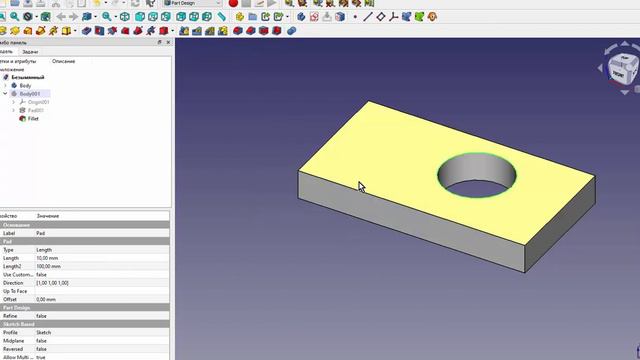Switch to the Front view cube icon
640x360 pixels.
tap(140, 17)
